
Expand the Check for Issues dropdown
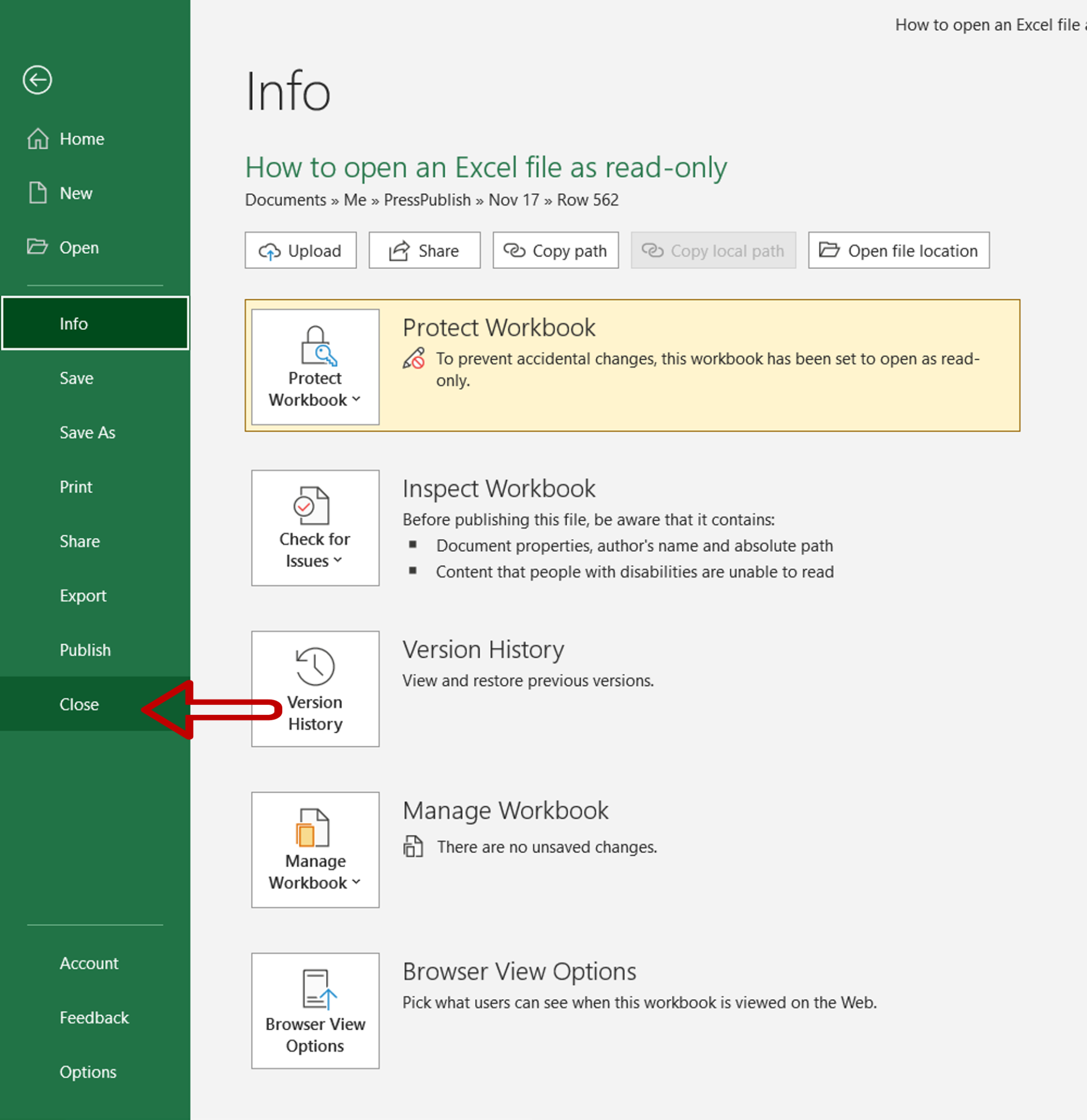[x=338, y=561]
